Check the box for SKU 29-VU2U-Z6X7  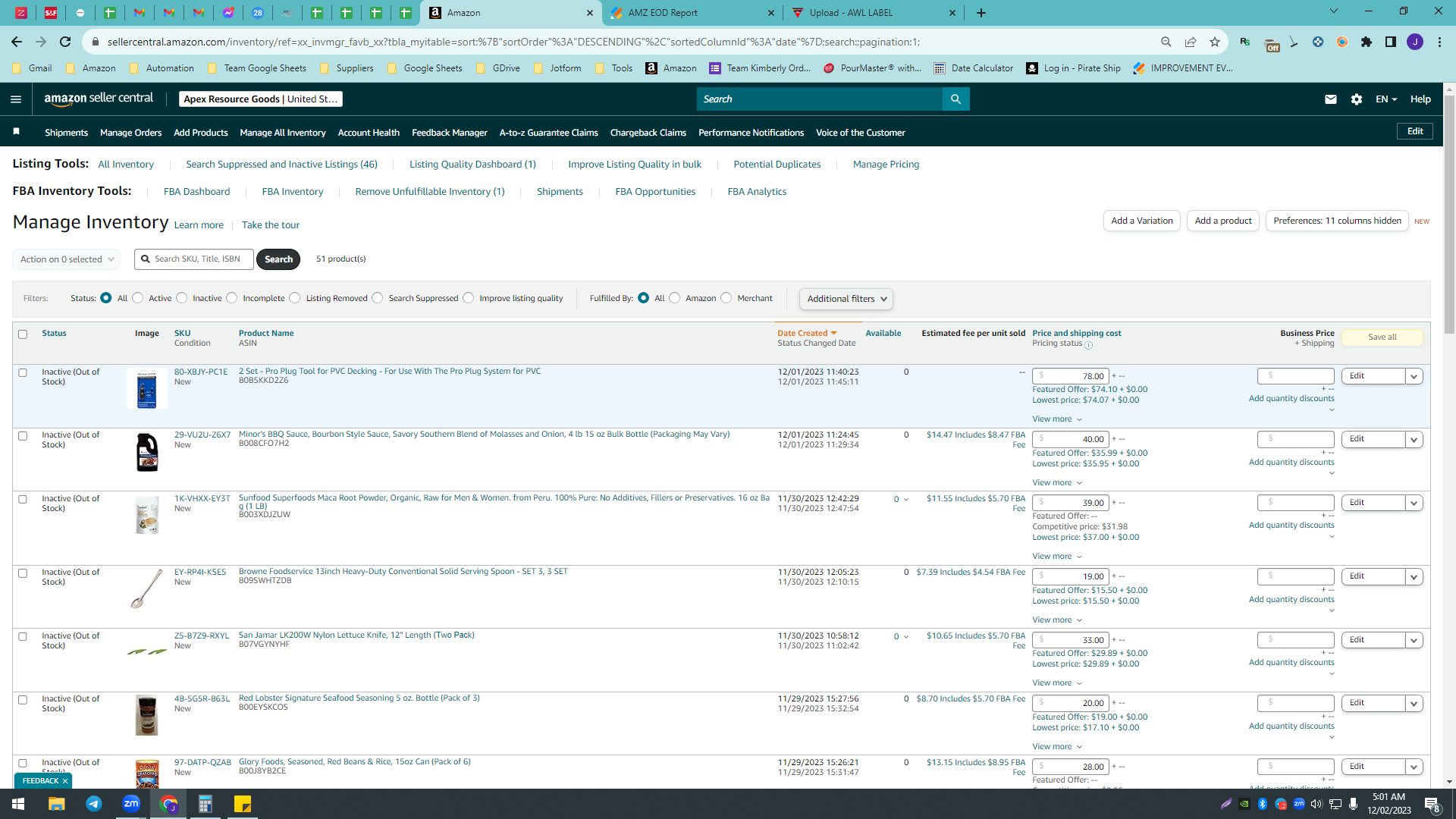click(x=23, y=436)
